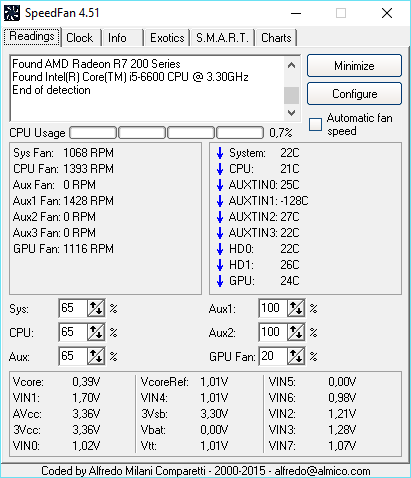The width and height of the screenshot is (411, 478).
Task: Close the SpeedFan window
Action: pyautogui.click(x=387, y=13)
